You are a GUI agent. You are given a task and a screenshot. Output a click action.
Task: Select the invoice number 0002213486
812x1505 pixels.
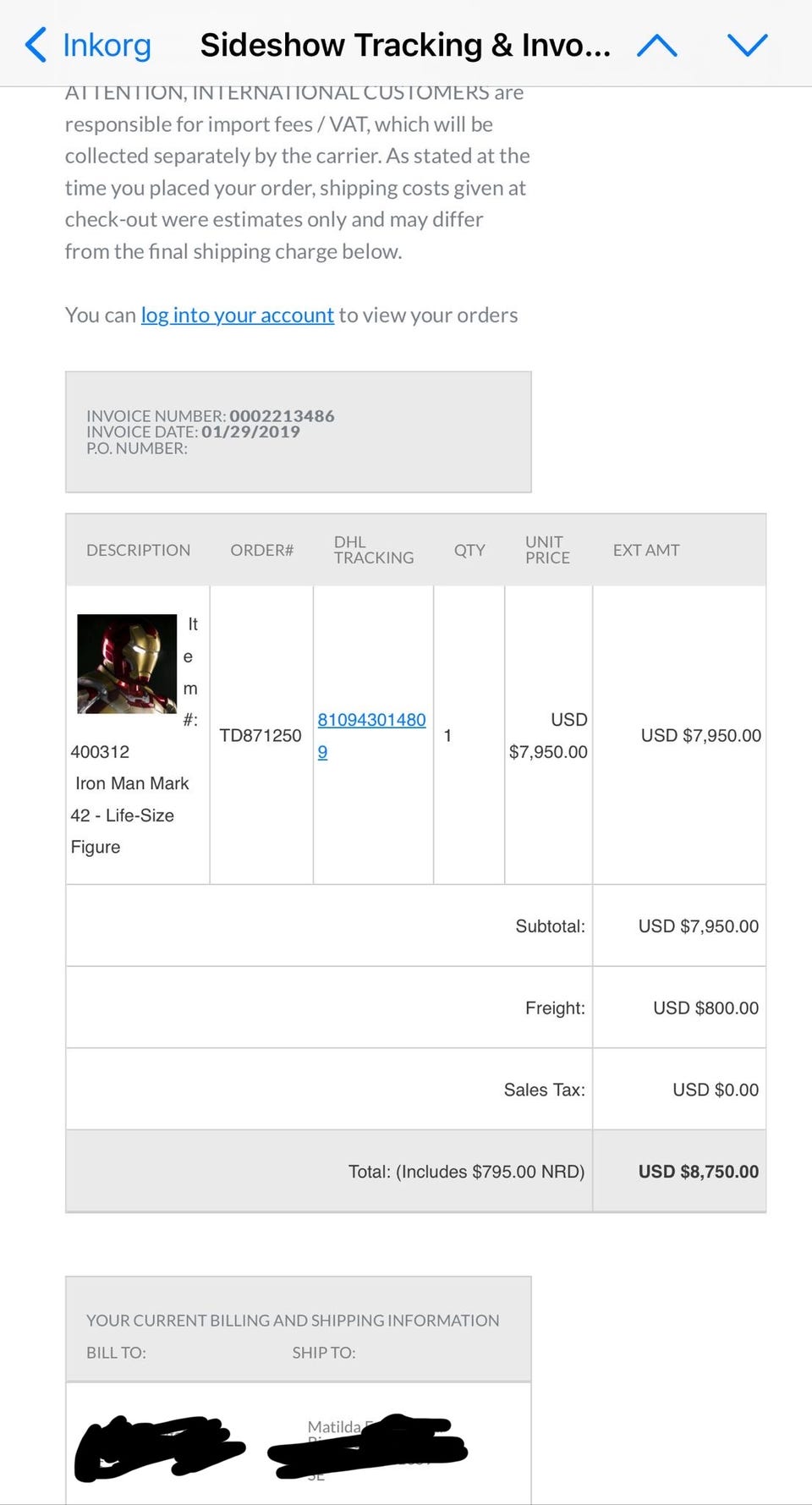pyautogui.click(x=282, y=416)
